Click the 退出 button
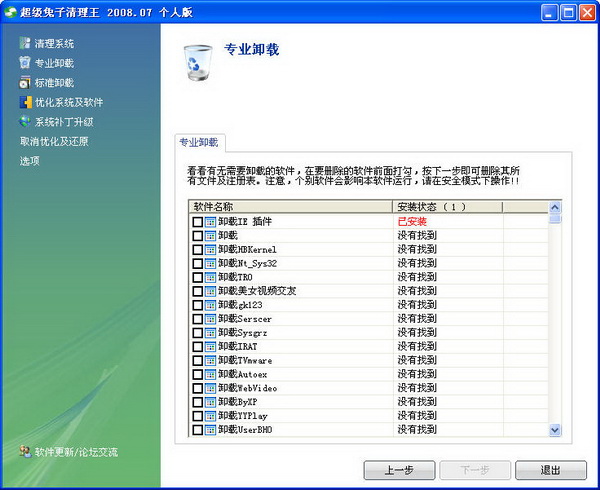The image size is (600, 490). click(550, 469)
